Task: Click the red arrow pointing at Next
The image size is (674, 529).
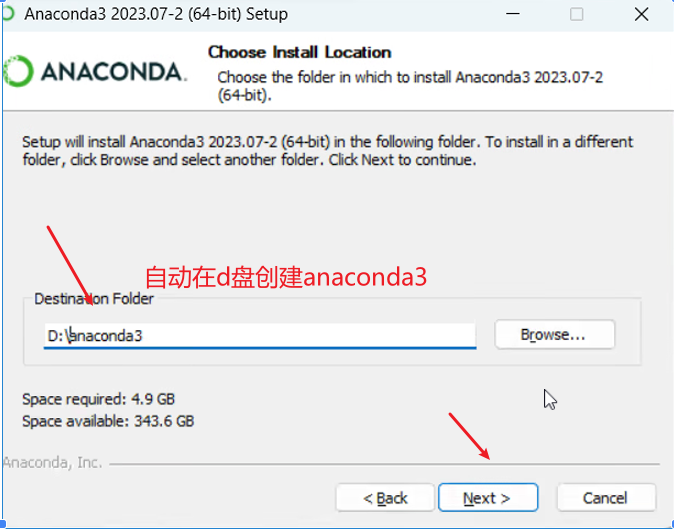Action: [x=469, y=436]
